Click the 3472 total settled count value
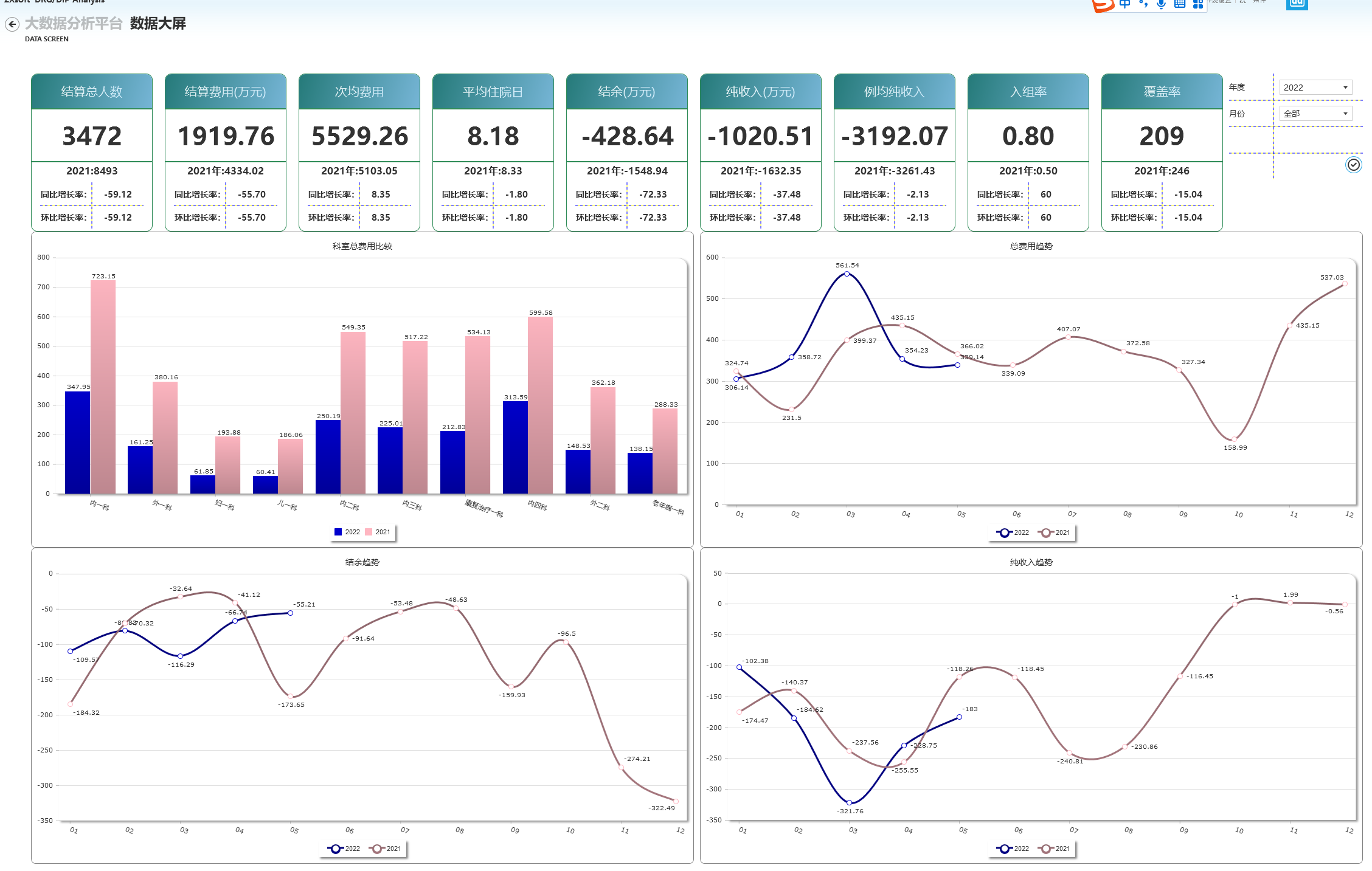The height and width of the screenshot is (871, 1372). tap(92, 136)
